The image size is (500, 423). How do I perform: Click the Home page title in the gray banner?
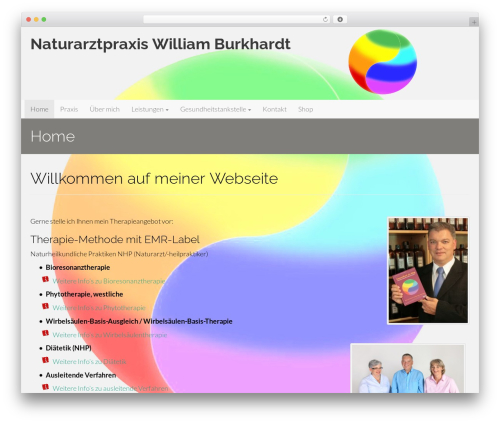[x=53, y=136]
